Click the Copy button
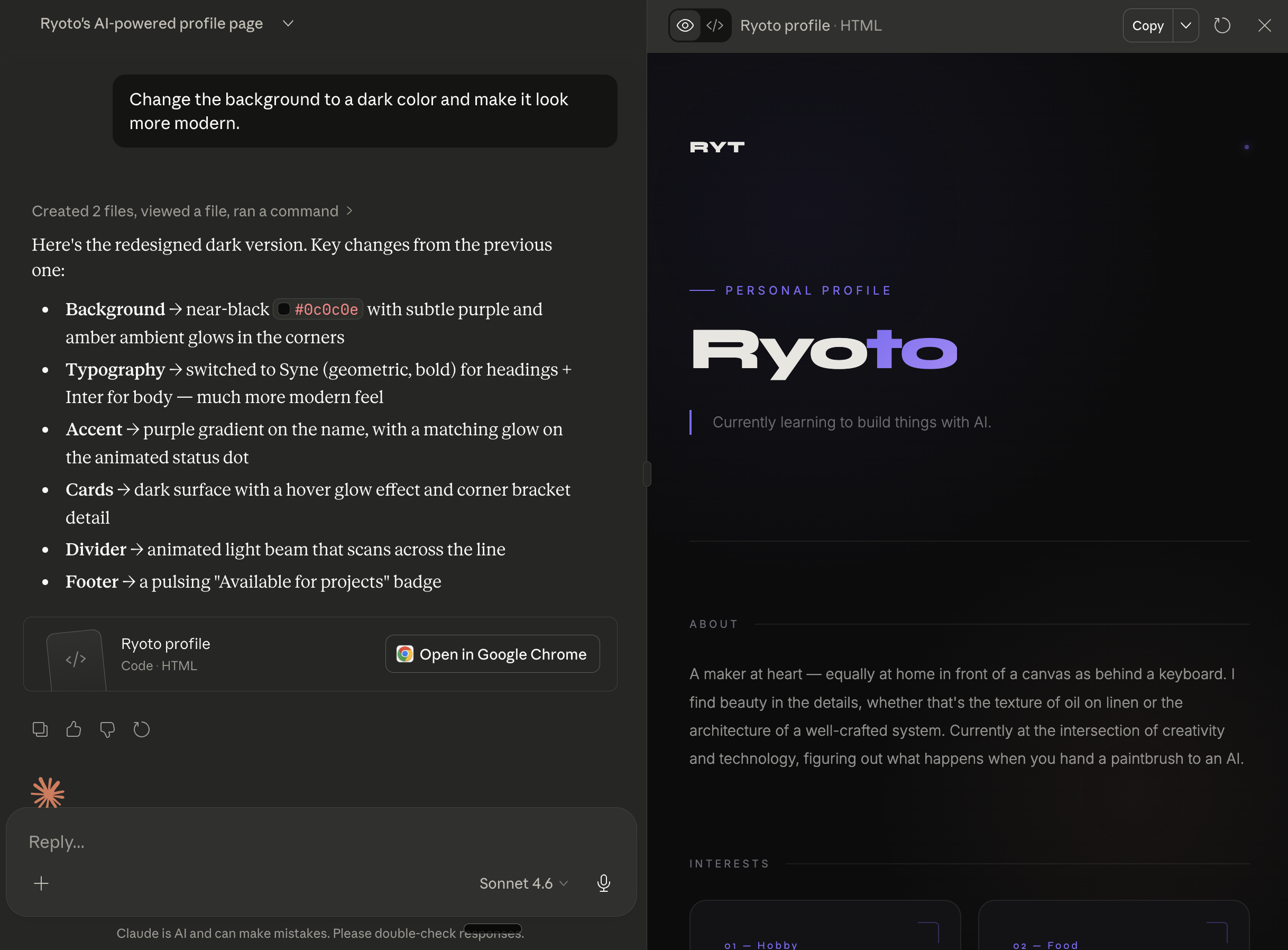This screenshot has width=1288, height=950. pyautogui.click(x=1147, y=25)
